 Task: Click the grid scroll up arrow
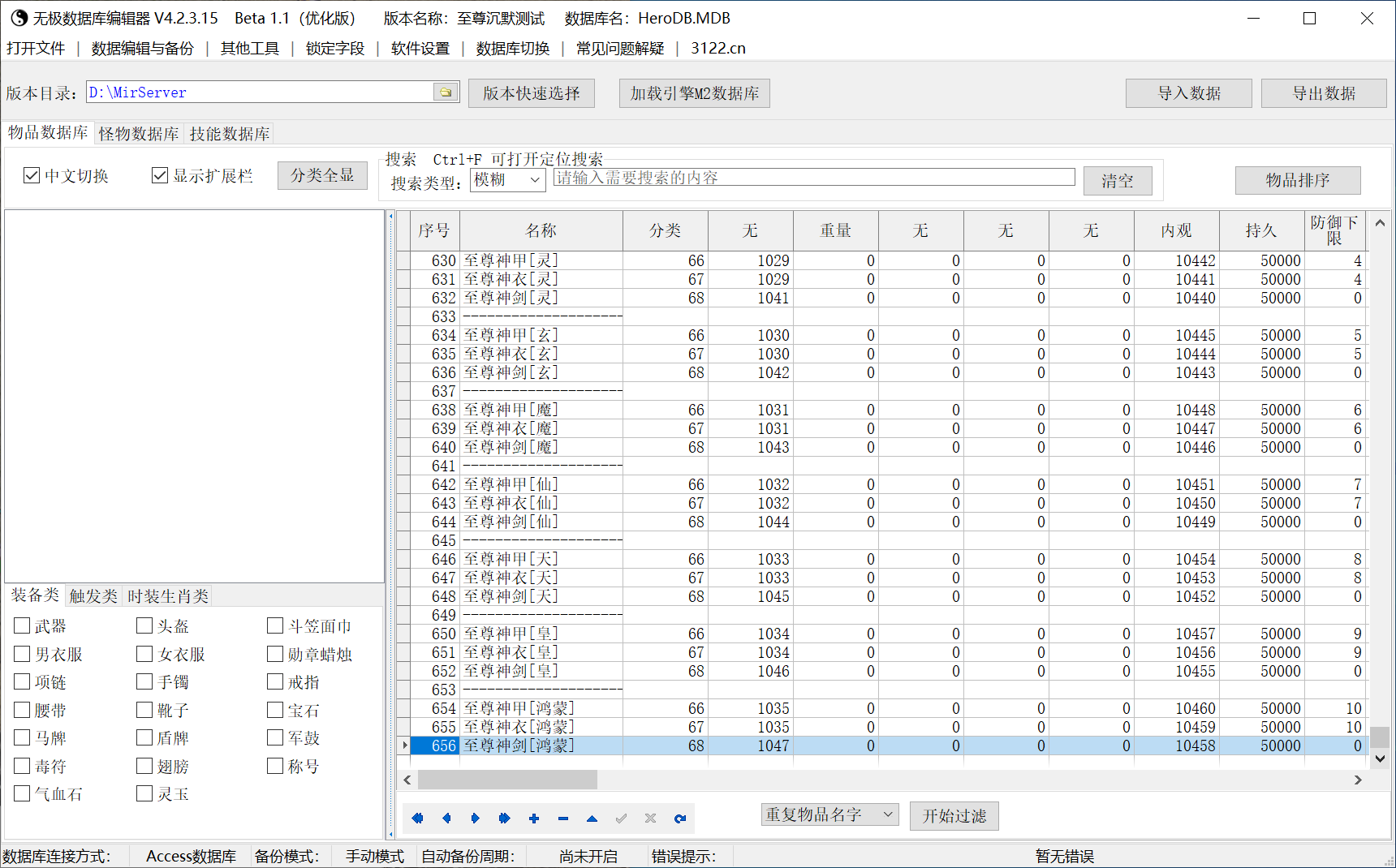(x=1380, y=222)
